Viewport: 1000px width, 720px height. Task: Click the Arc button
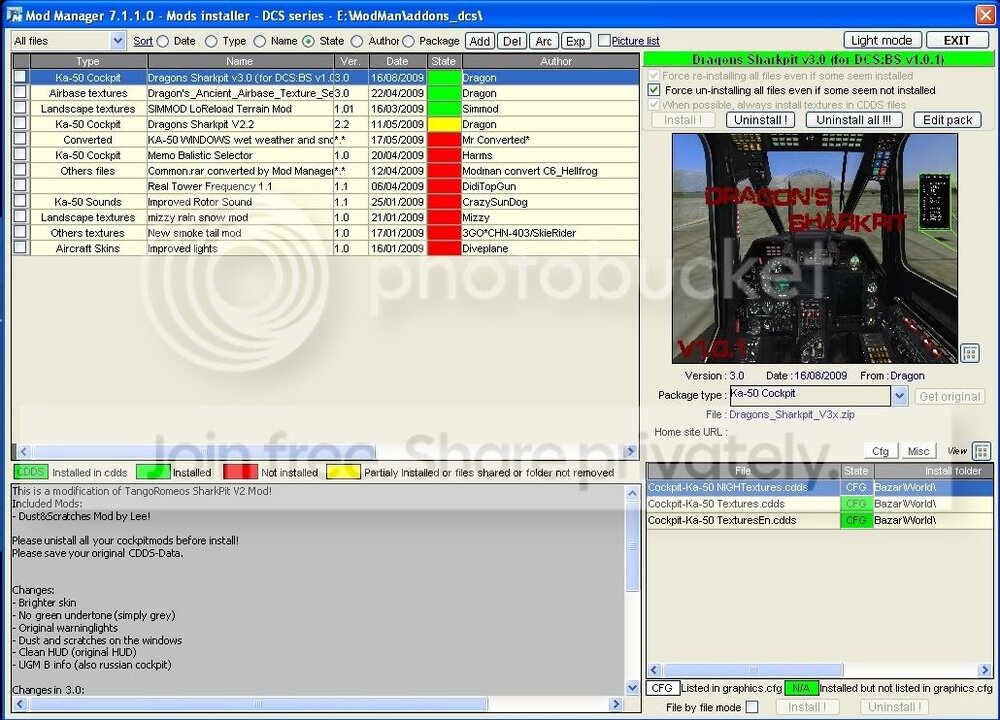click(x=543, y=41)
